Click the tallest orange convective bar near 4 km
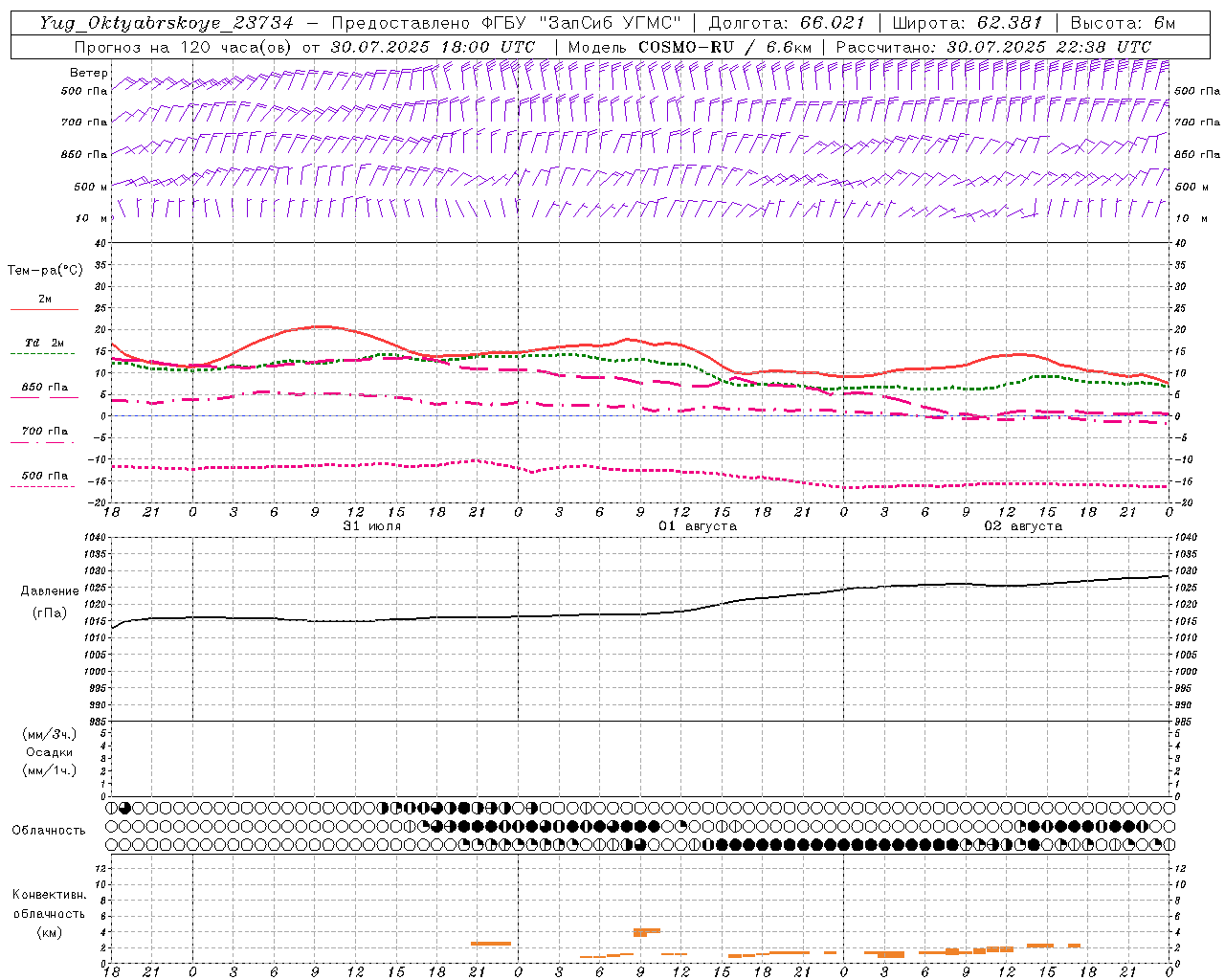The image size is (1225, 980). [646, 931]
